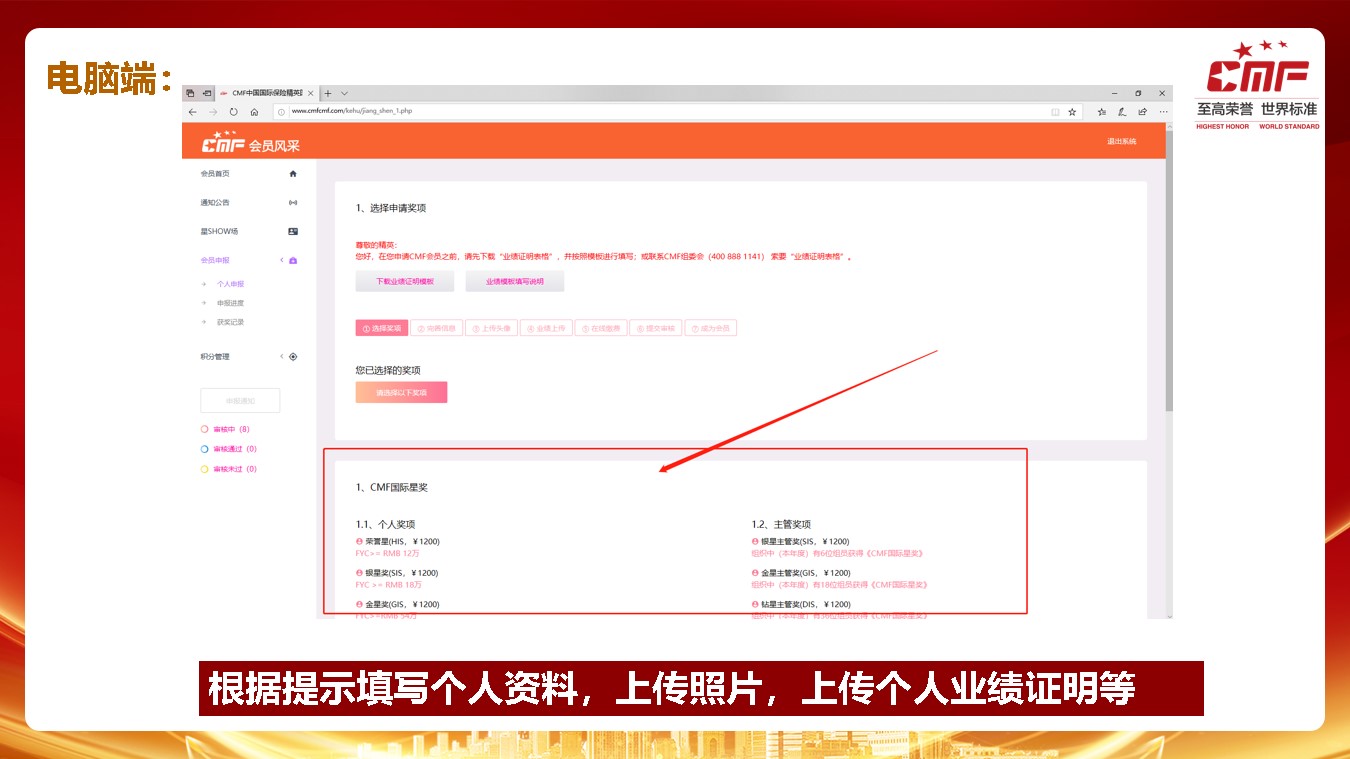
Task: Select step 5 在线缴费 tab
Action: pos(601,328)
